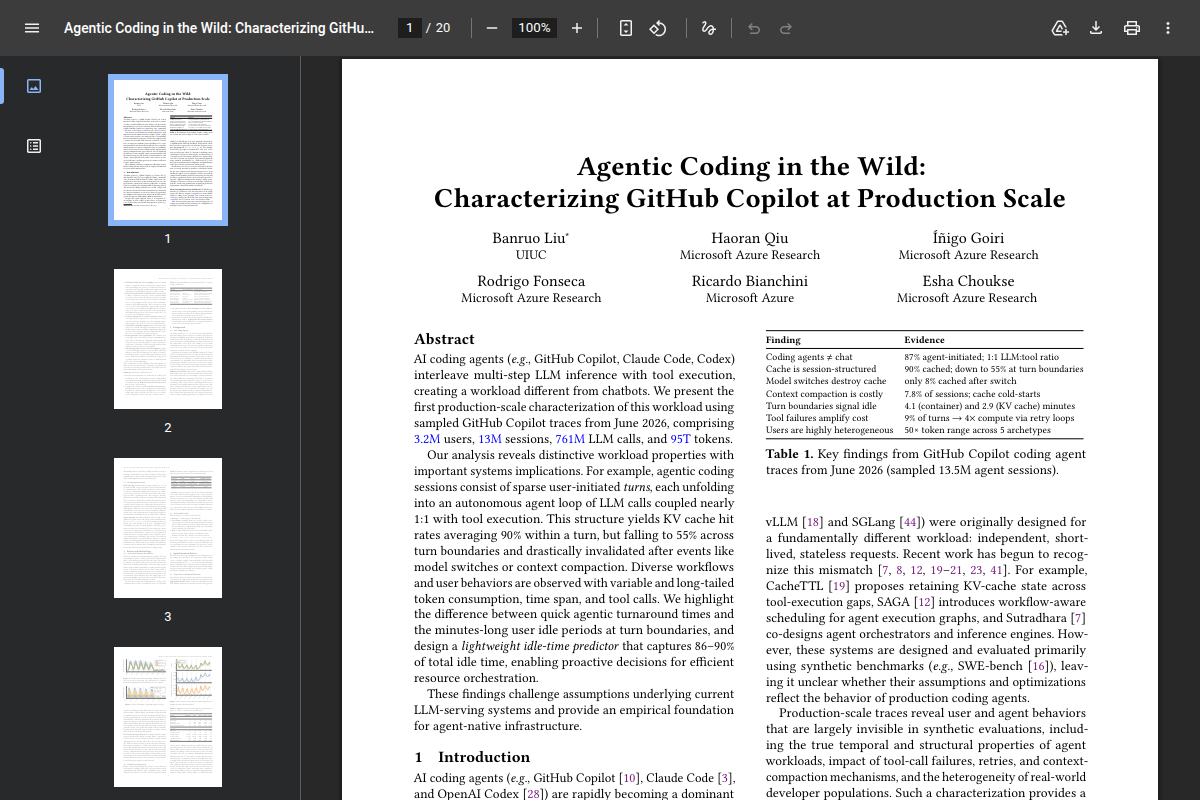Image resolution: width=1200 pixels, height=800 pixels.
Task: Go to the page 4 thumbnail with charts
Action: coord(168,717)
